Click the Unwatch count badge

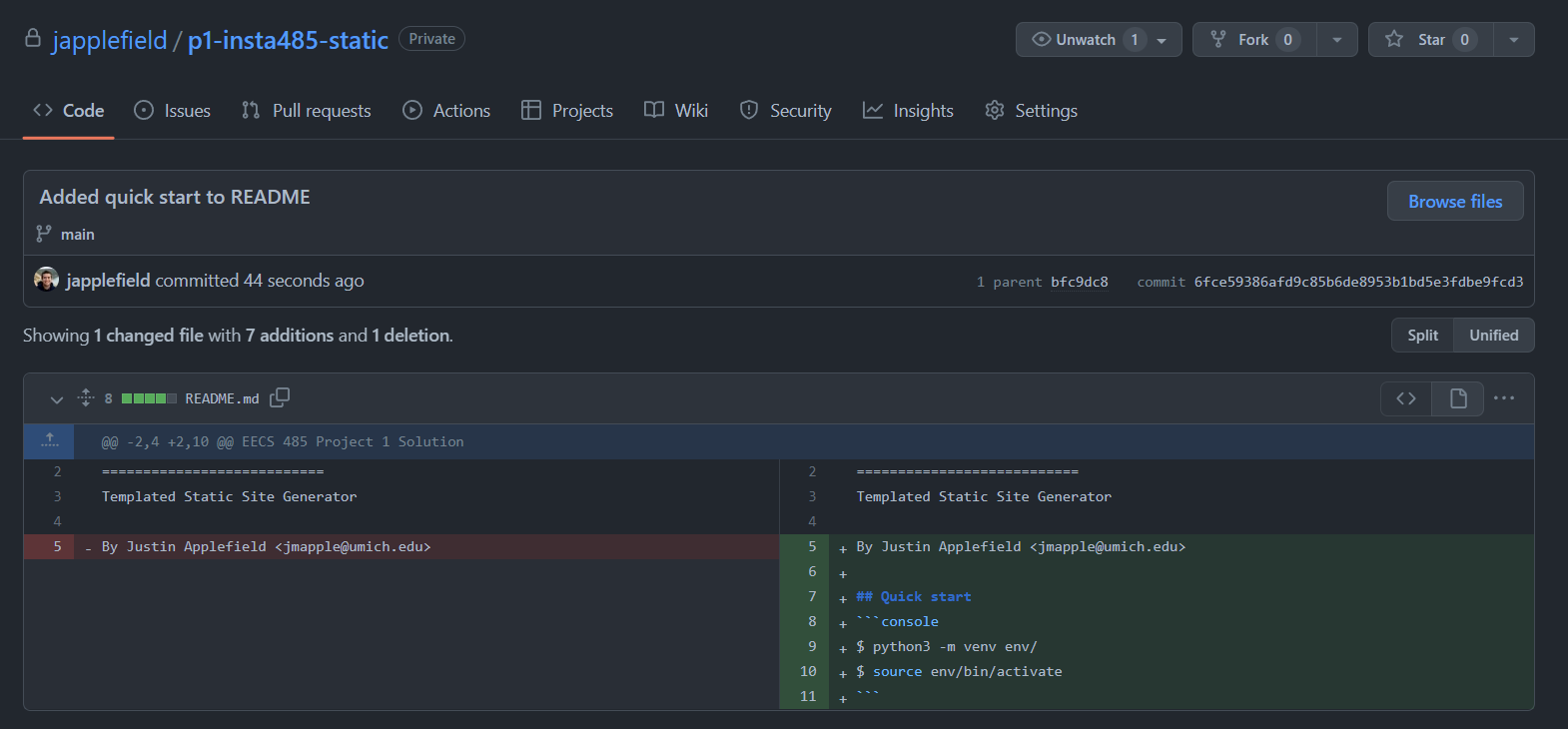[1135, 40]
